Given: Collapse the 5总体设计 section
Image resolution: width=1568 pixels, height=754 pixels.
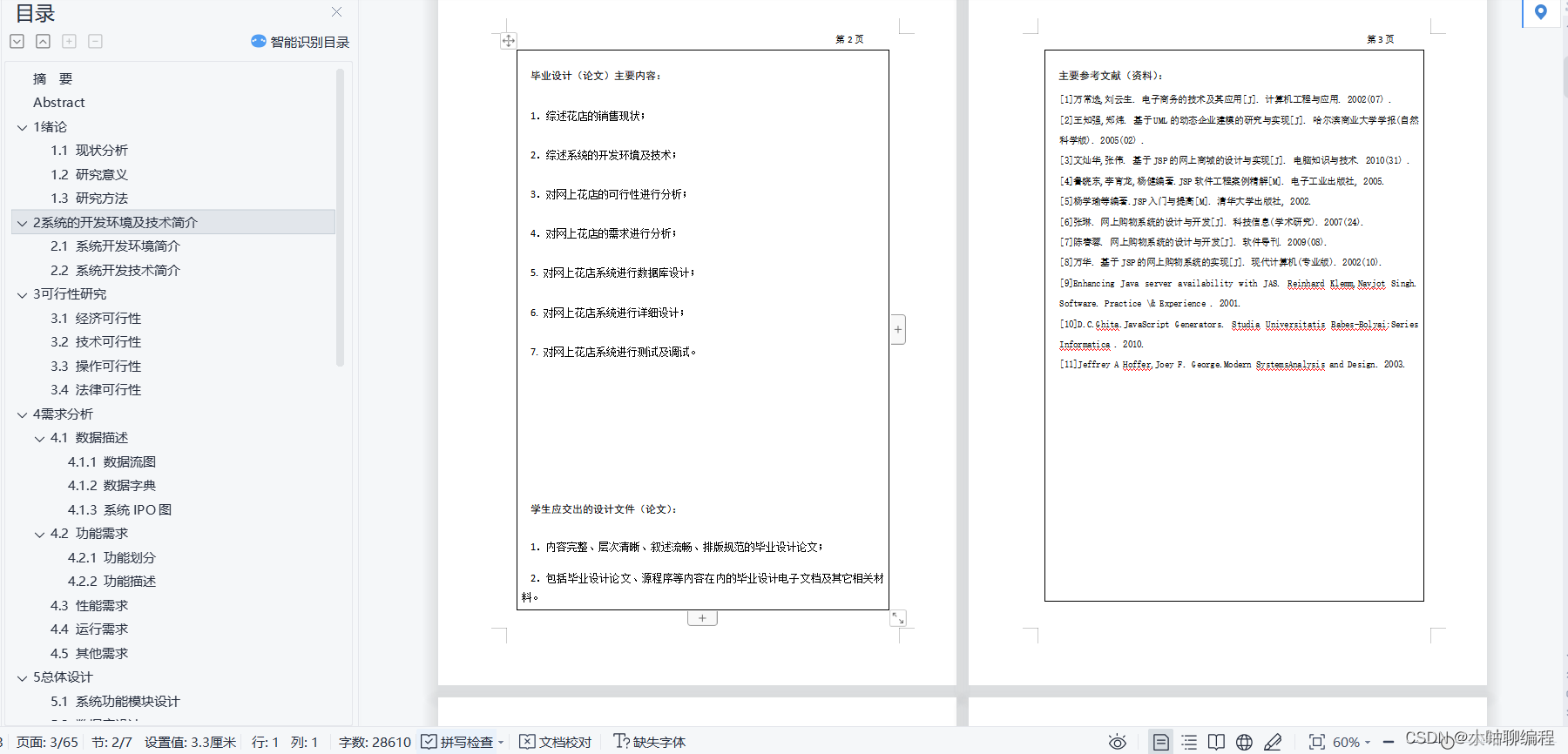Looking at the screenshot, I should coord(22,677).
